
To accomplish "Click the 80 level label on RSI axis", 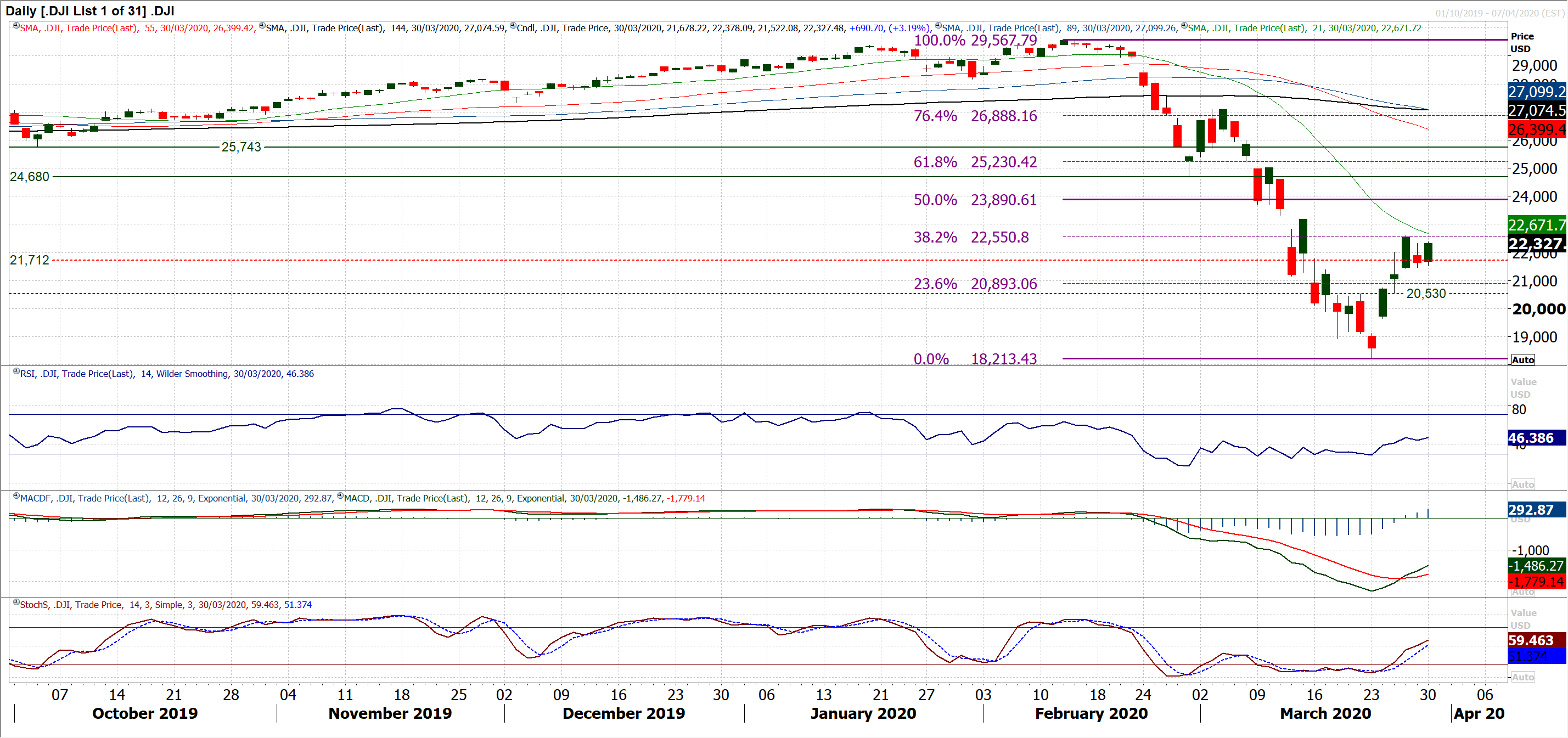I will (x=1519, y=409).
